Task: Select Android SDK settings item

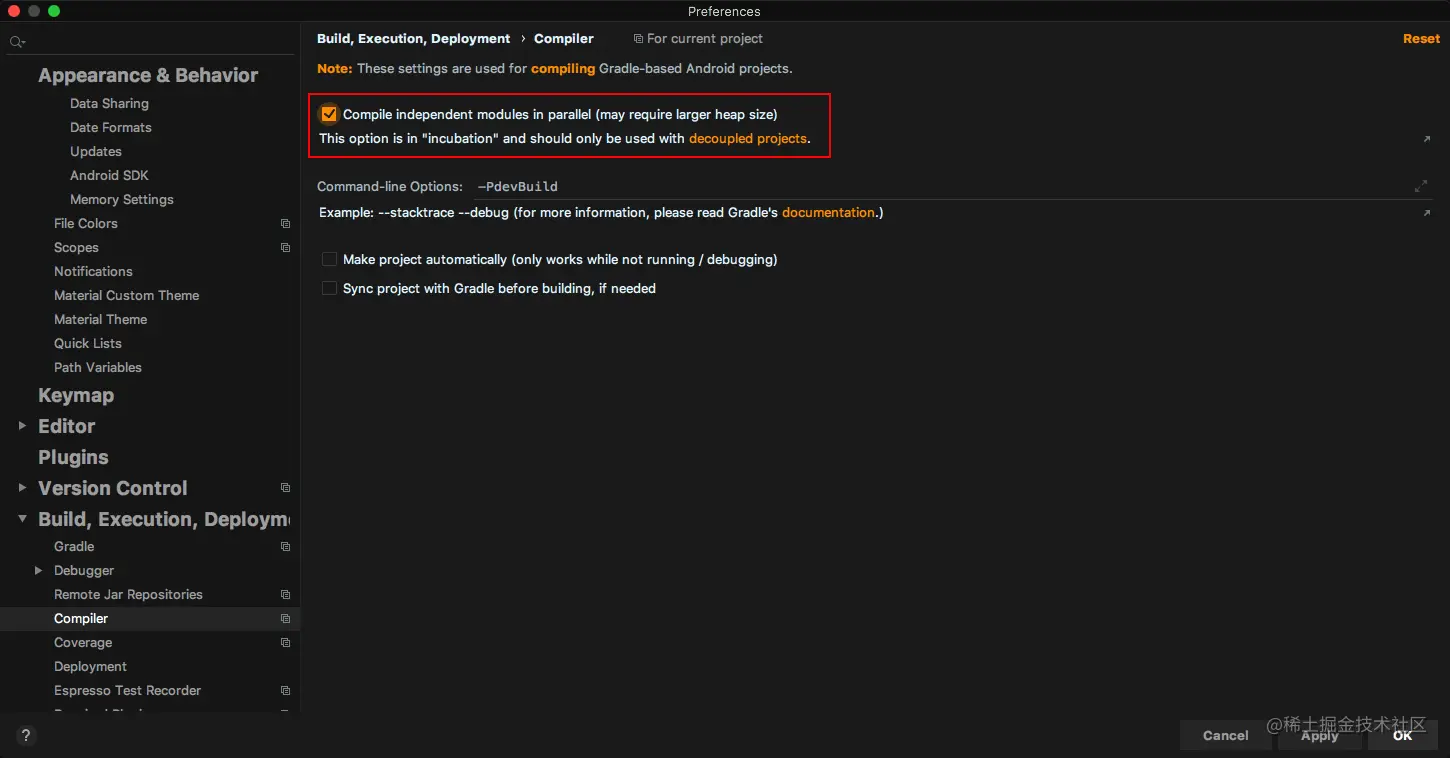Action: coord(109,176)
